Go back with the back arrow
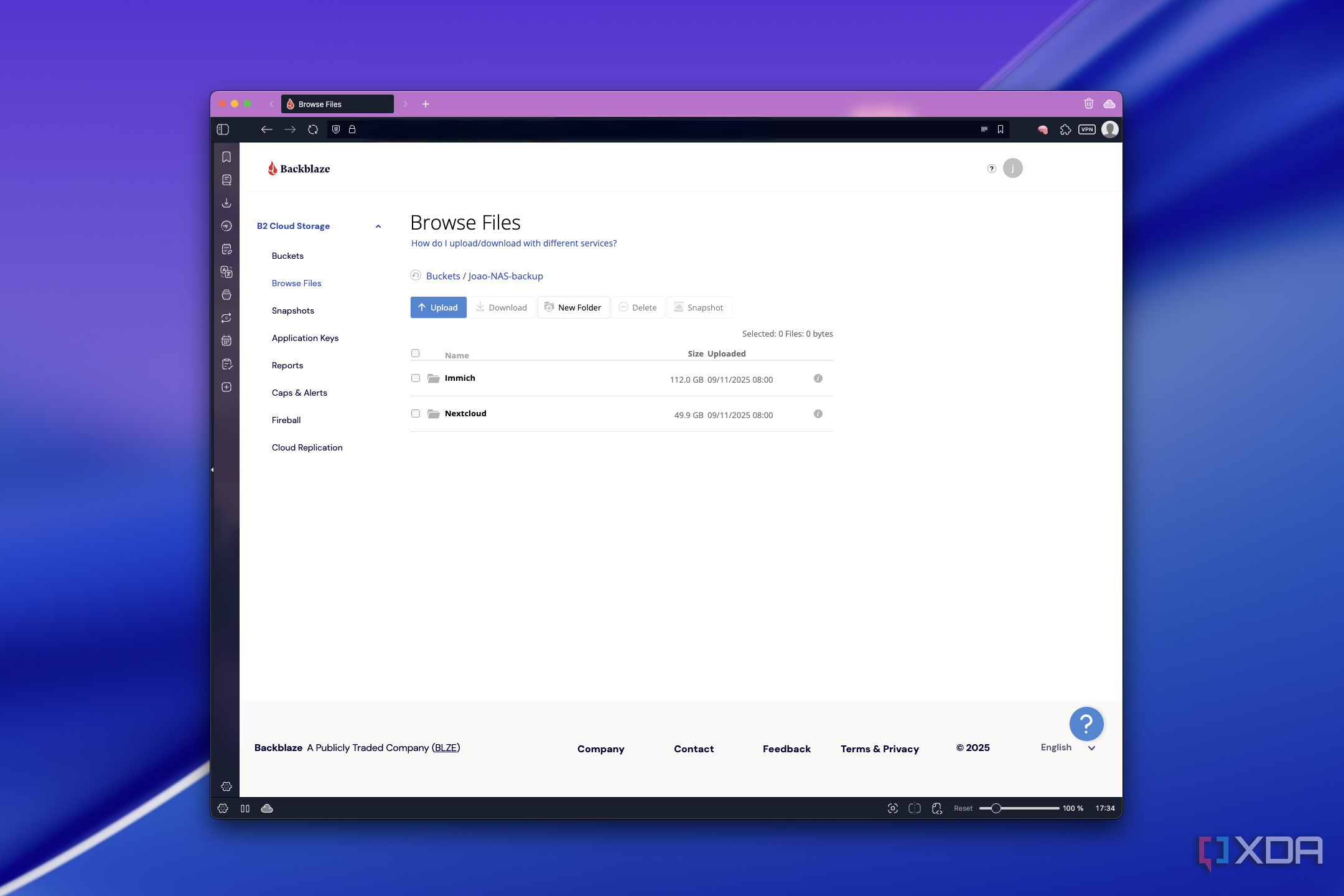 pos(267,129)
